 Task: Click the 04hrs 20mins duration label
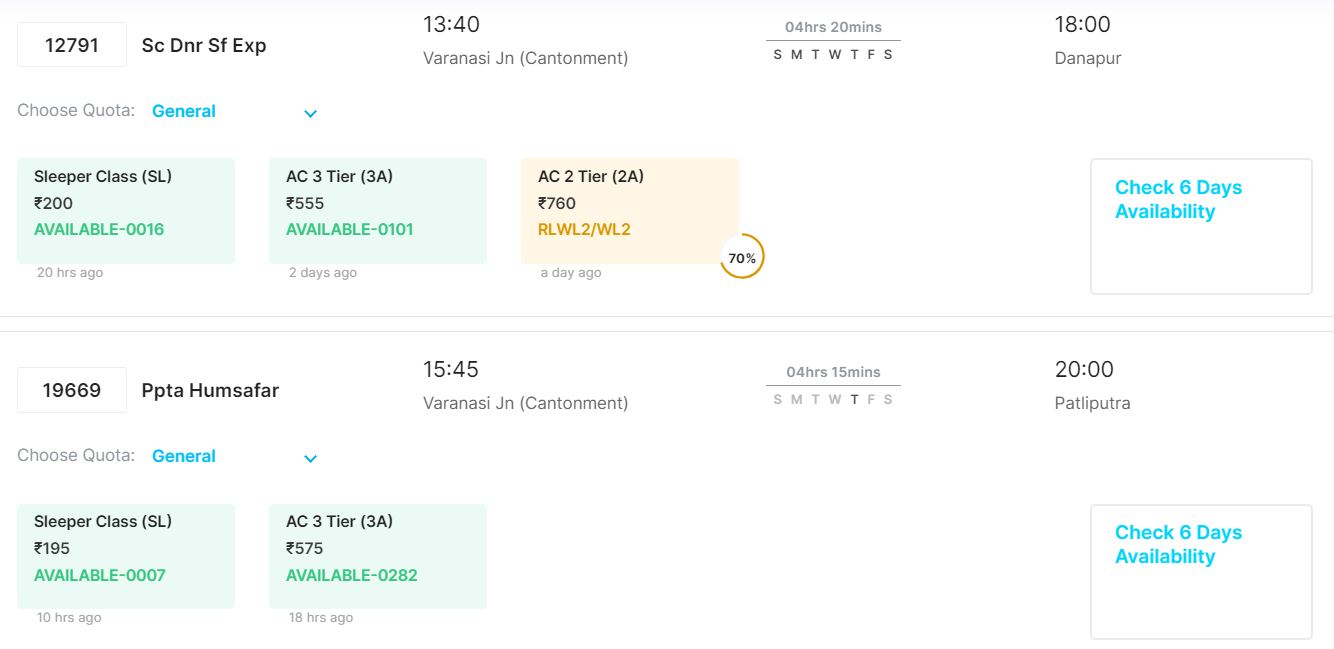coord(833,27)
